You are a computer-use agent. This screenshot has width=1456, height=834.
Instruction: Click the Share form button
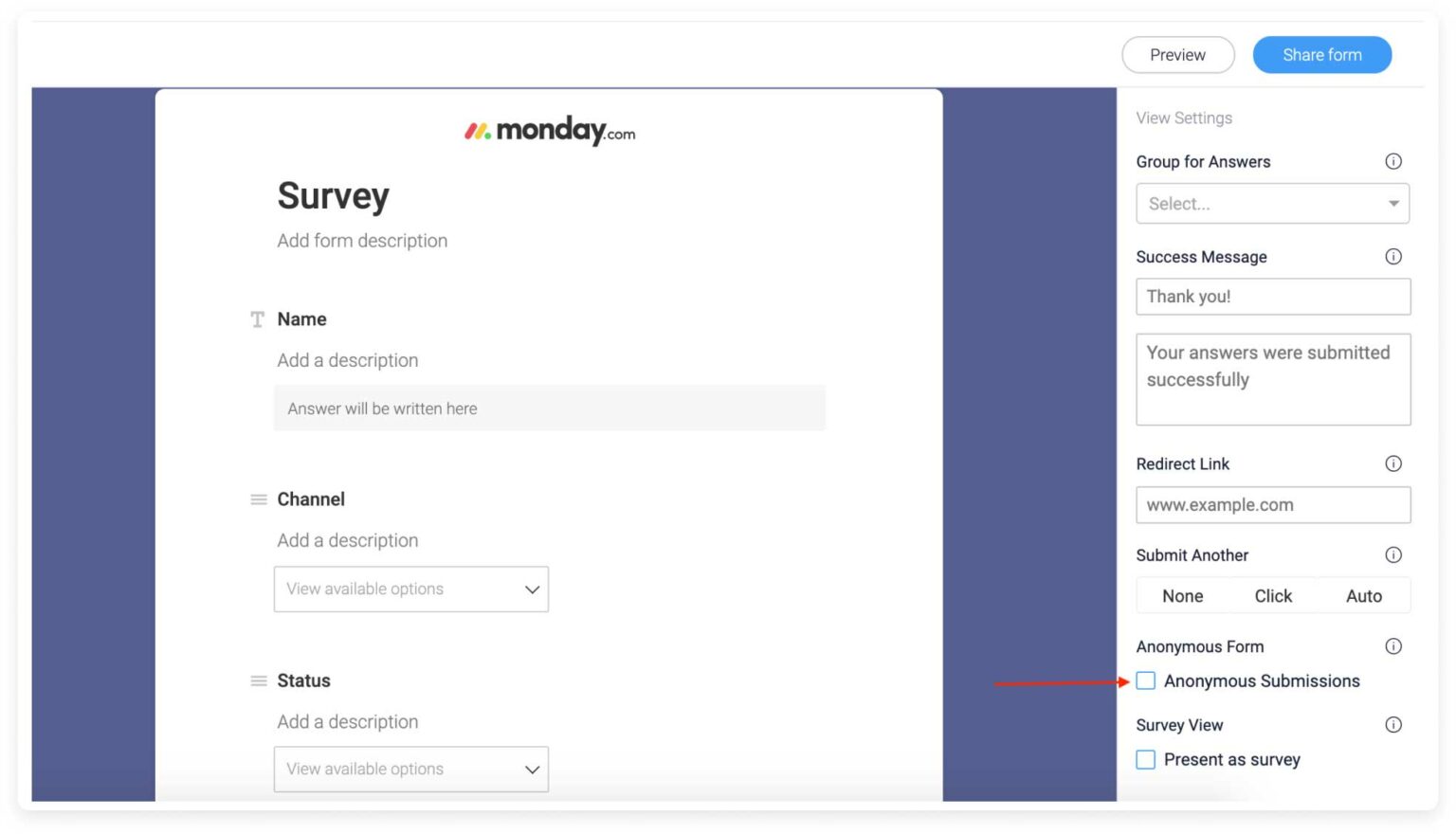click(1321, 54)
